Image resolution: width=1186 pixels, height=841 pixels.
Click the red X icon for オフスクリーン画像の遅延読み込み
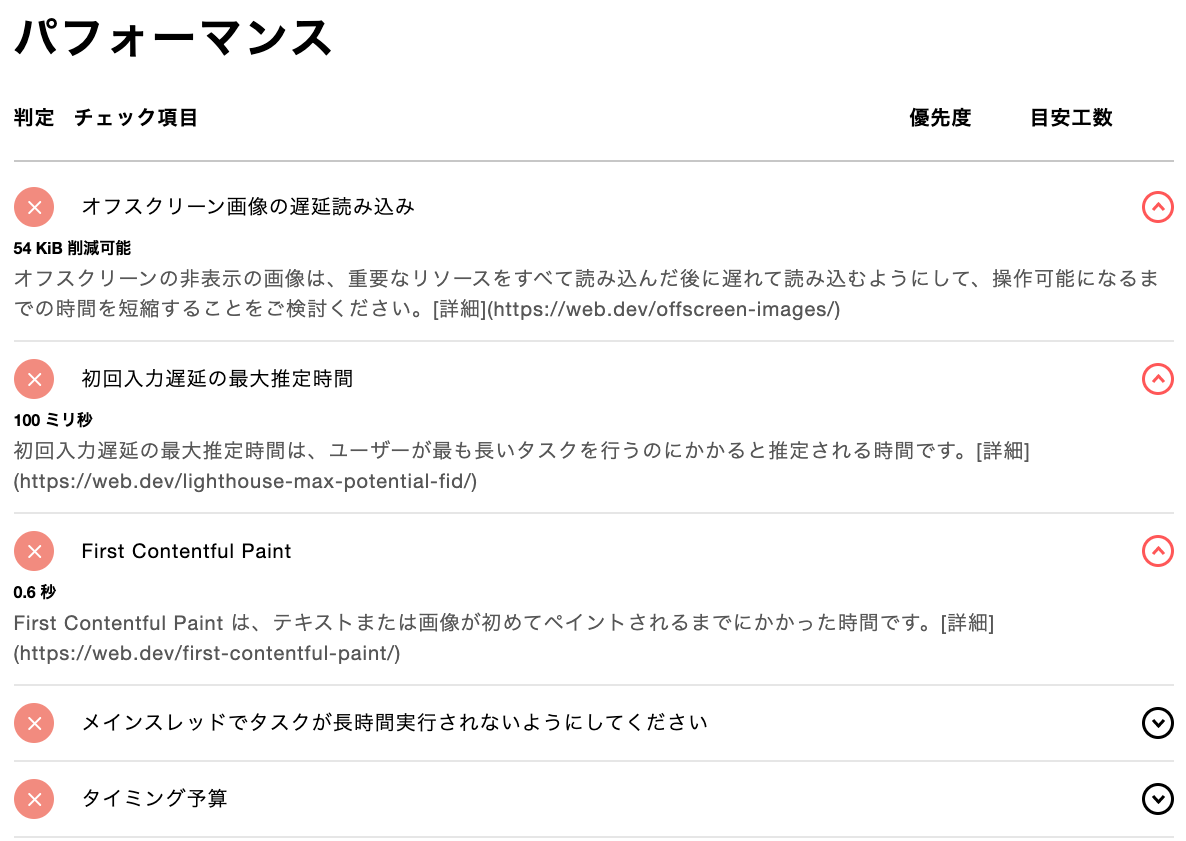[33, 207]
